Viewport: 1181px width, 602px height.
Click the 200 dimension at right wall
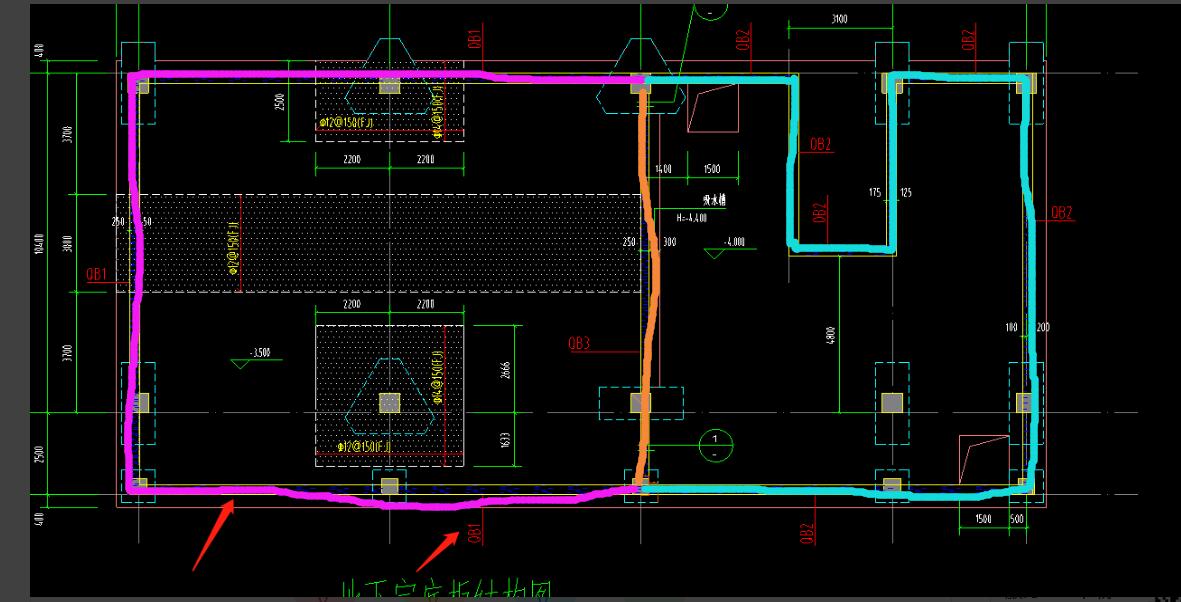(1043, 328)
